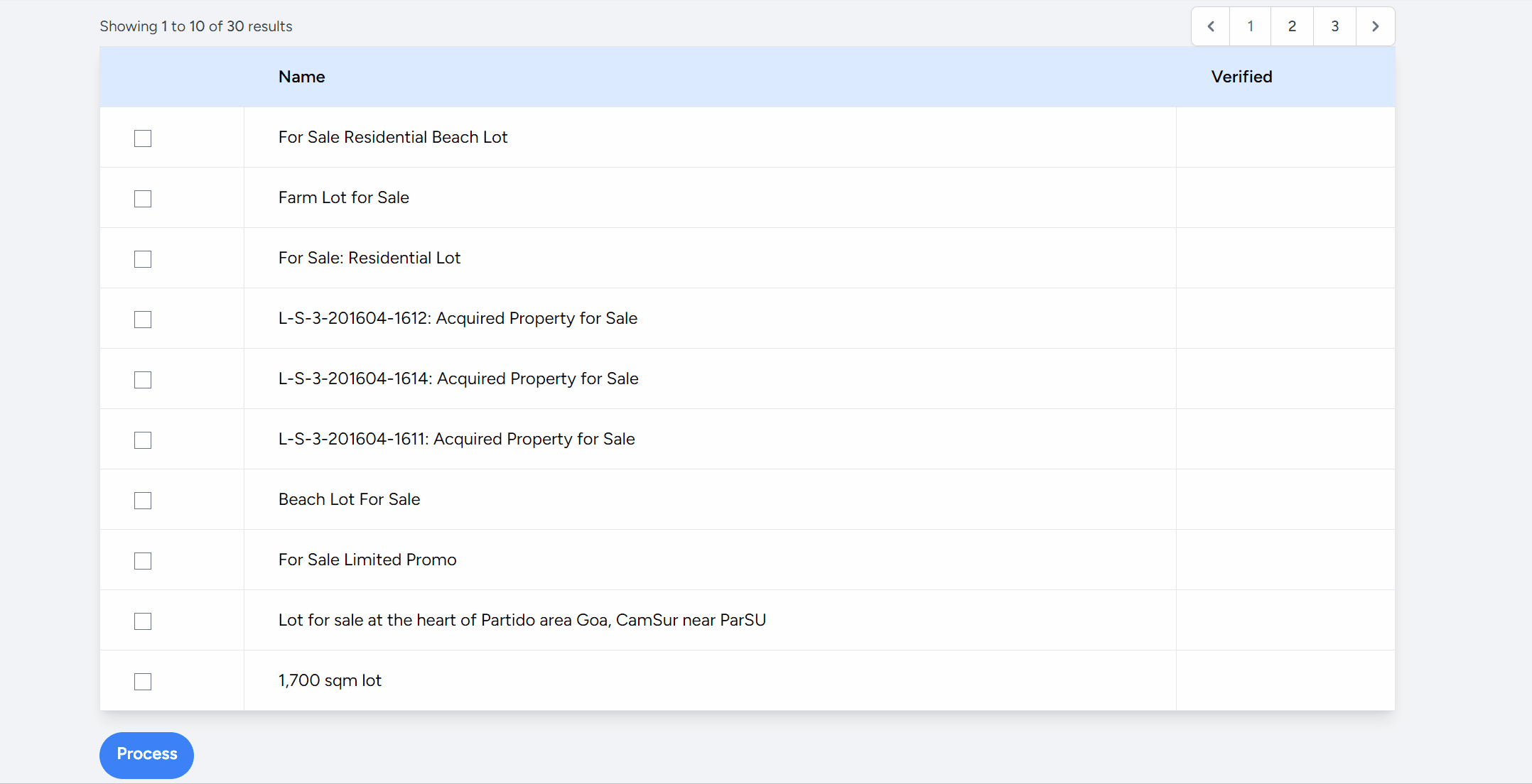Select the Partido area Goa lot checkbox
The image size is (1532, 784).
click(x=143, y=621)
